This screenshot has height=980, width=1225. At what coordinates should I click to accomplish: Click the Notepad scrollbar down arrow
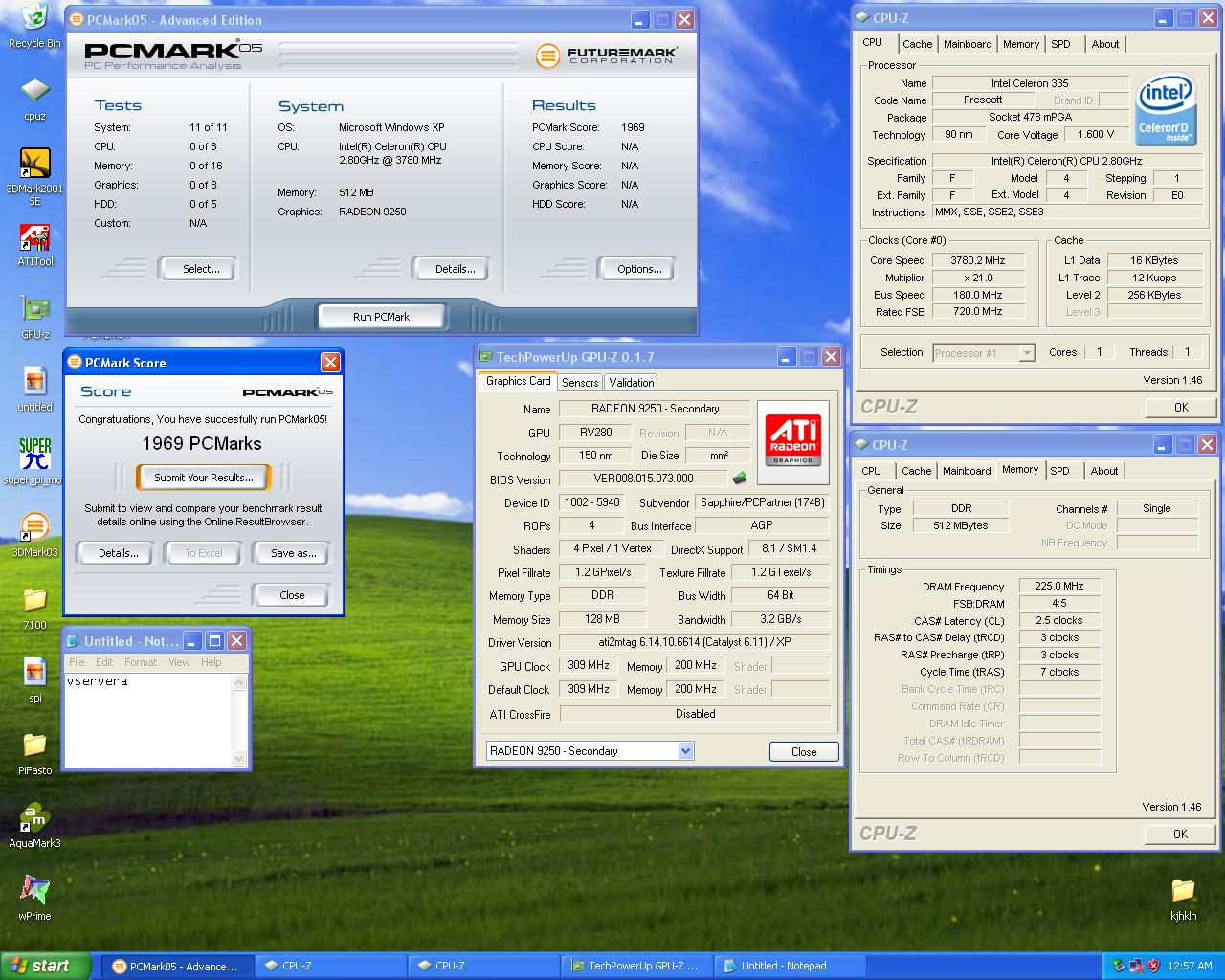click(x=239, y=758)
